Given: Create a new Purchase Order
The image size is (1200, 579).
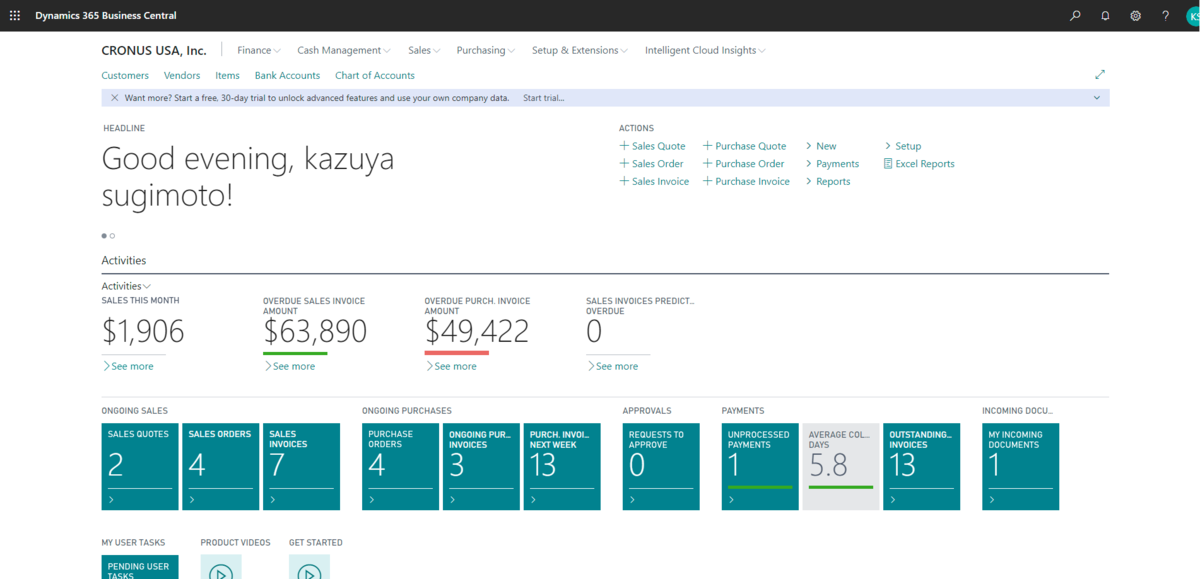Looking at the screenshot, I should click(x=744, y=164).
